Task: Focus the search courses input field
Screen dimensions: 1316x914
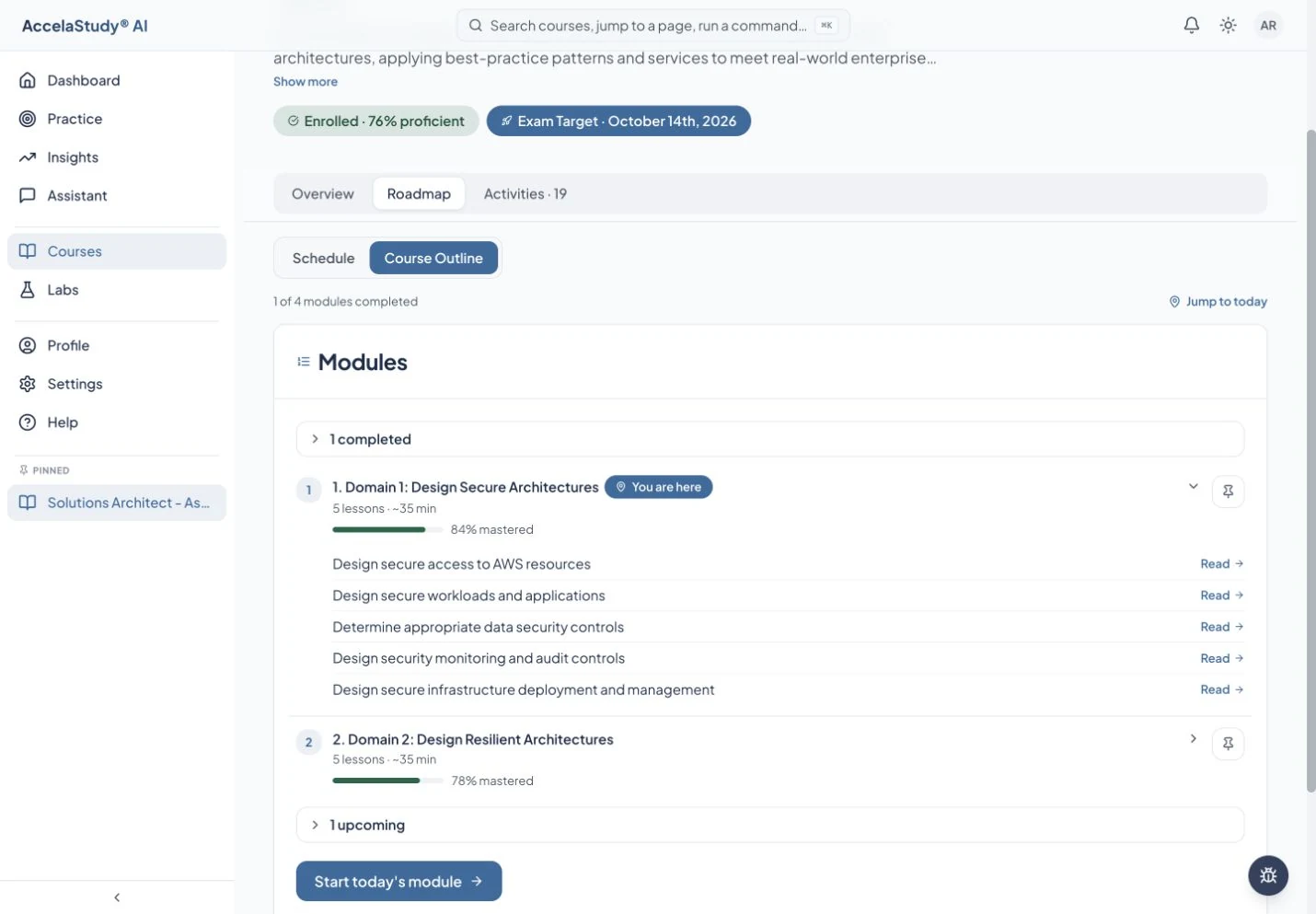Action: pyautogui.click(x=652, y=26)
